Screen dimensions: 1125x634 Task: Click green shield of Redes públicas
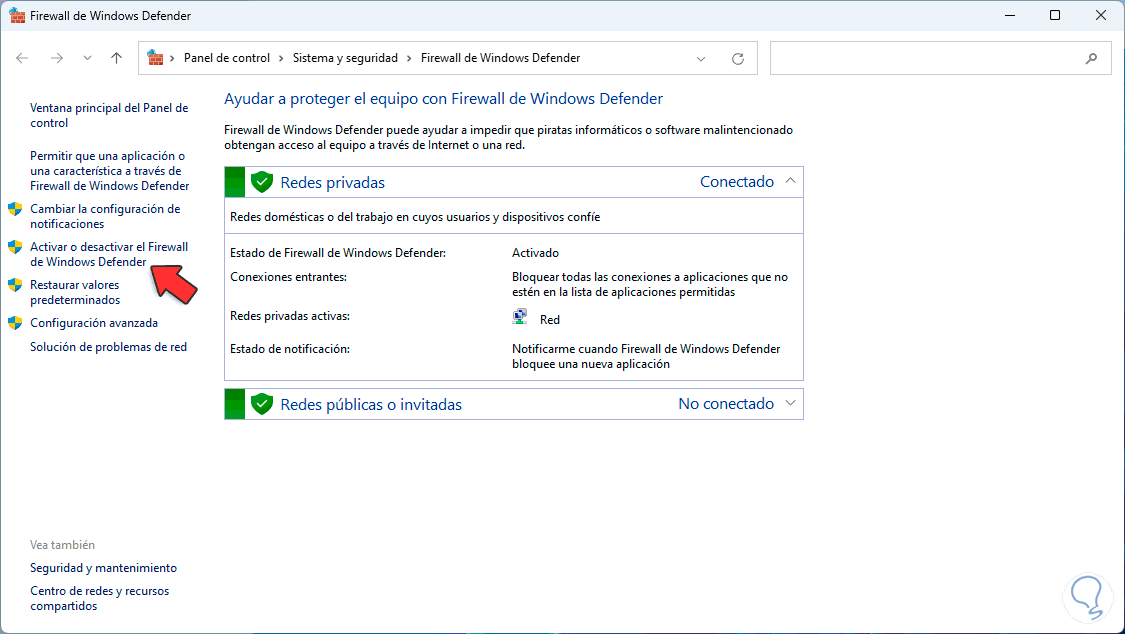pyautogui.click(x=262, y=404)
